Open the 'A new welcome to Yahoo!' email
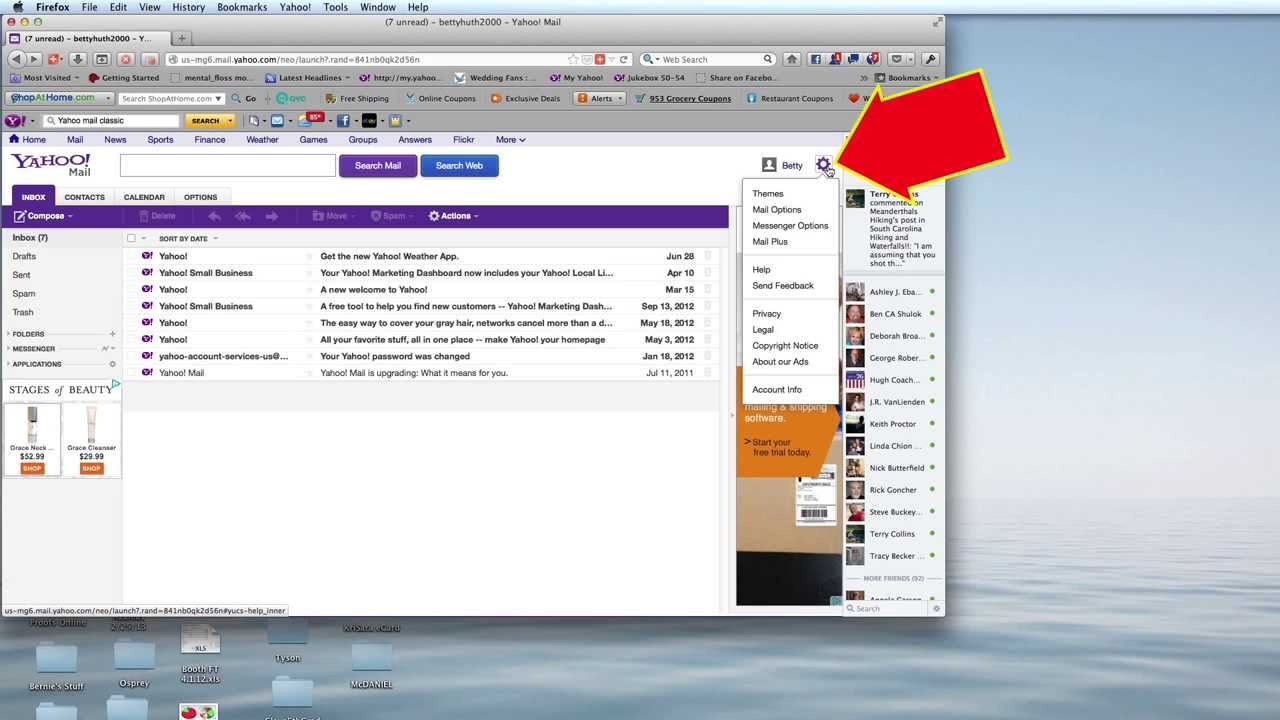 373,290
